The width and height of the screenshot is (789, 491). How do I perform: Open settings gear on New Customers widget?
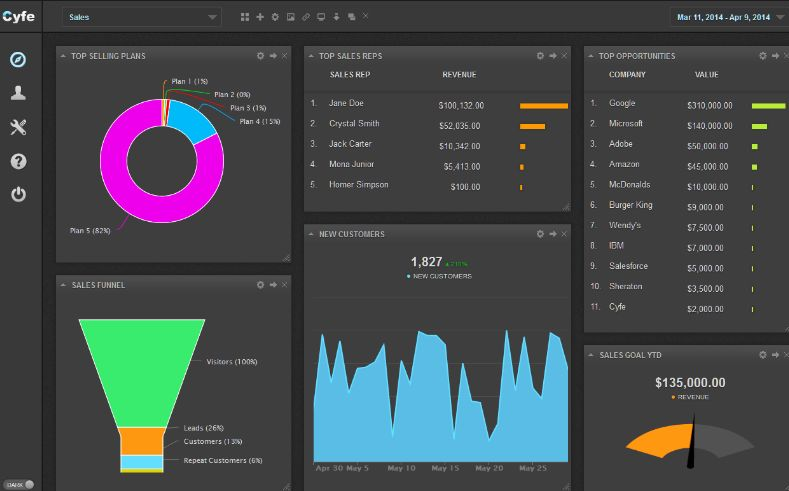(x=540, y=234)
